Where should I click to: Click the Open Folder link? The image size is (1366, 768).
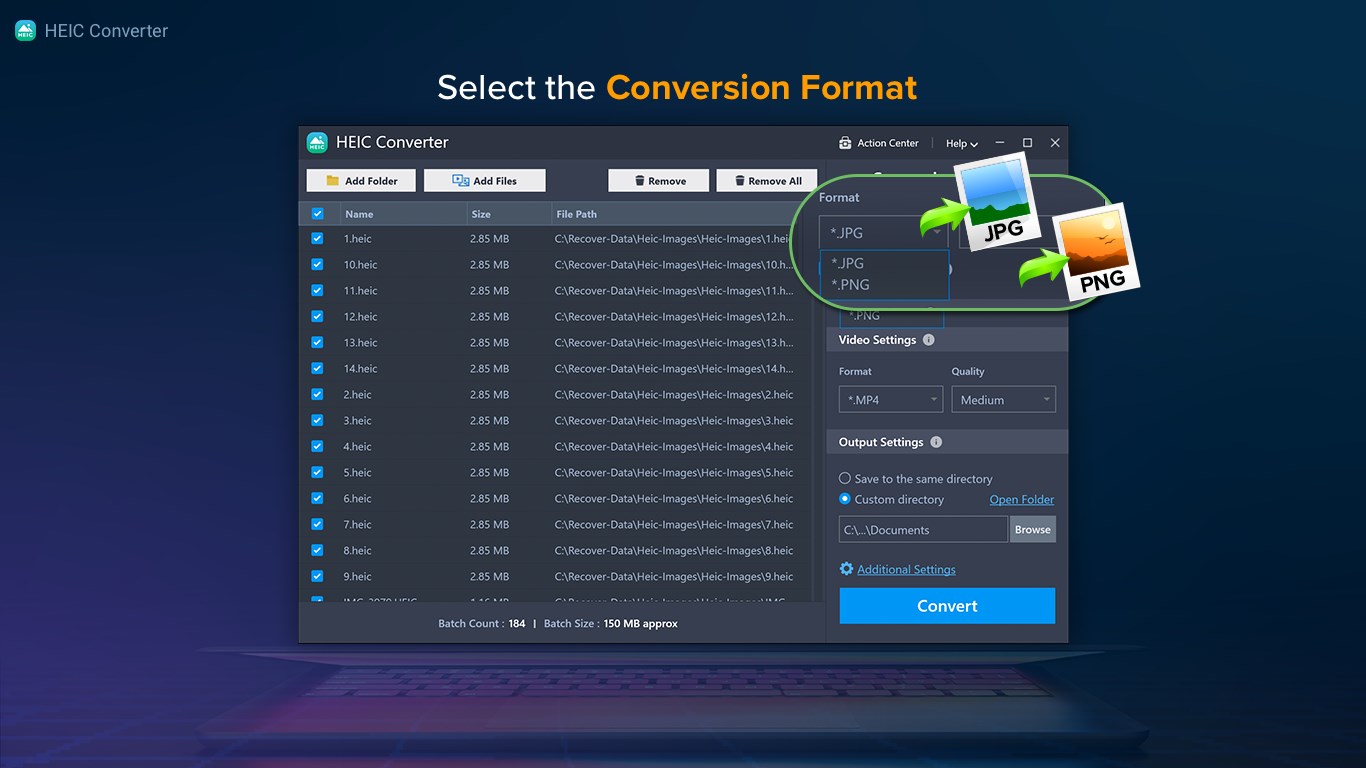click(x=1022, y=500)
